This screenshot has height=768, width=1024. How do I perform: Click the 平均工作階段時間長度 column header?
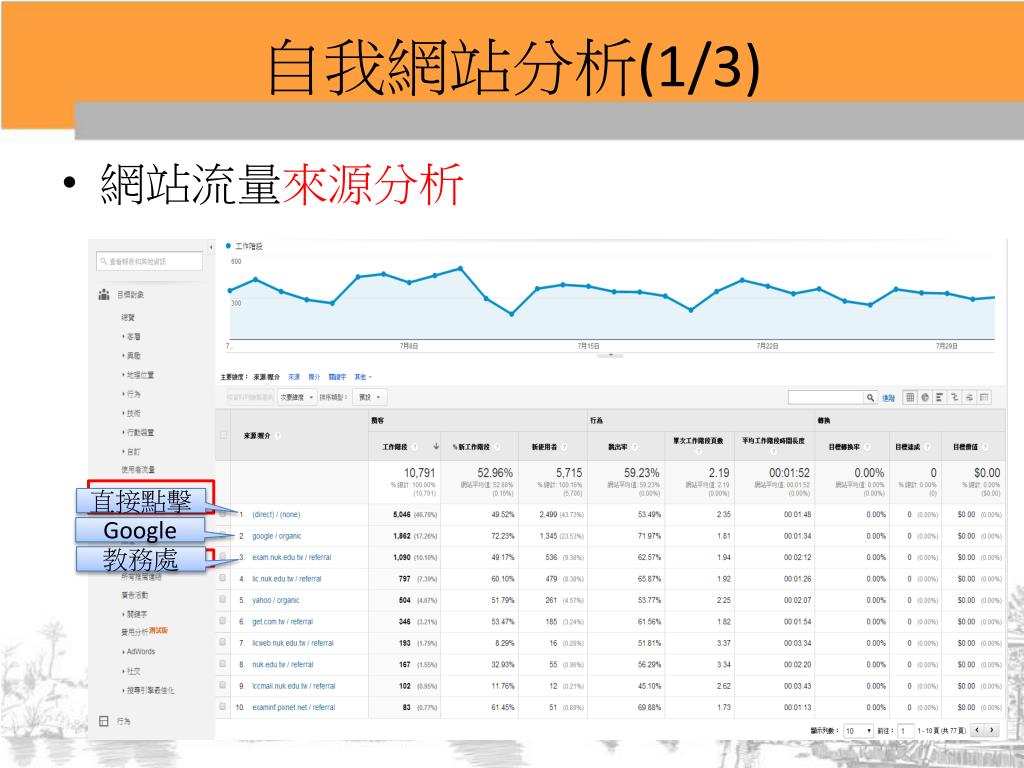pos(773,441)
